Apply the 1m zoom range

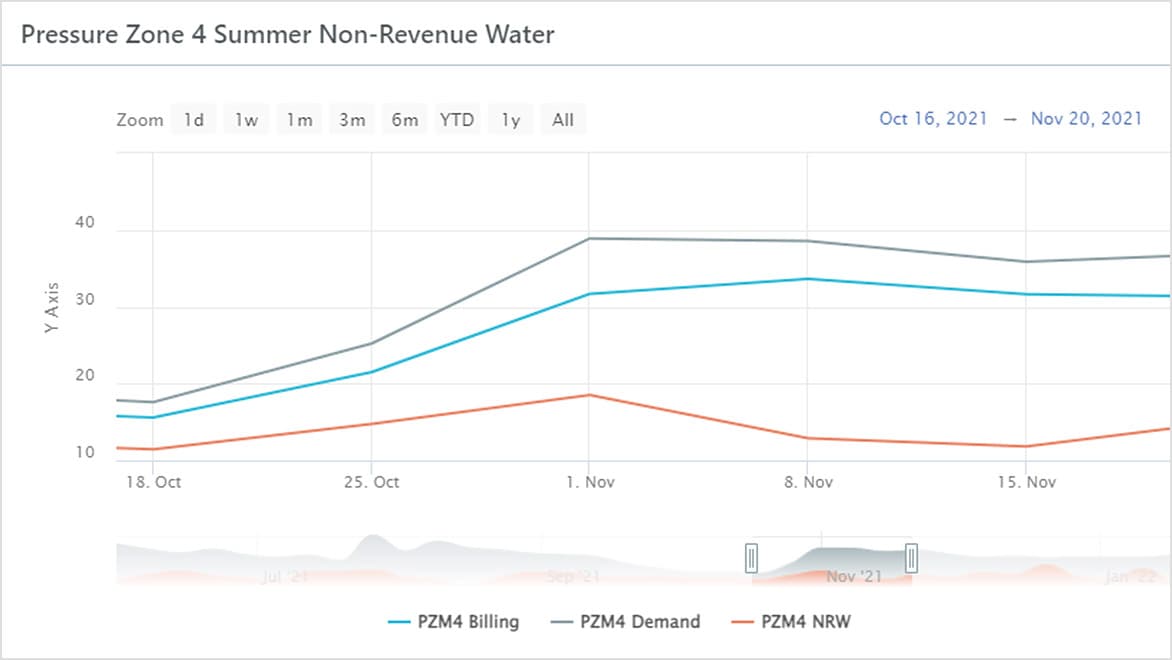click(299, 119)
